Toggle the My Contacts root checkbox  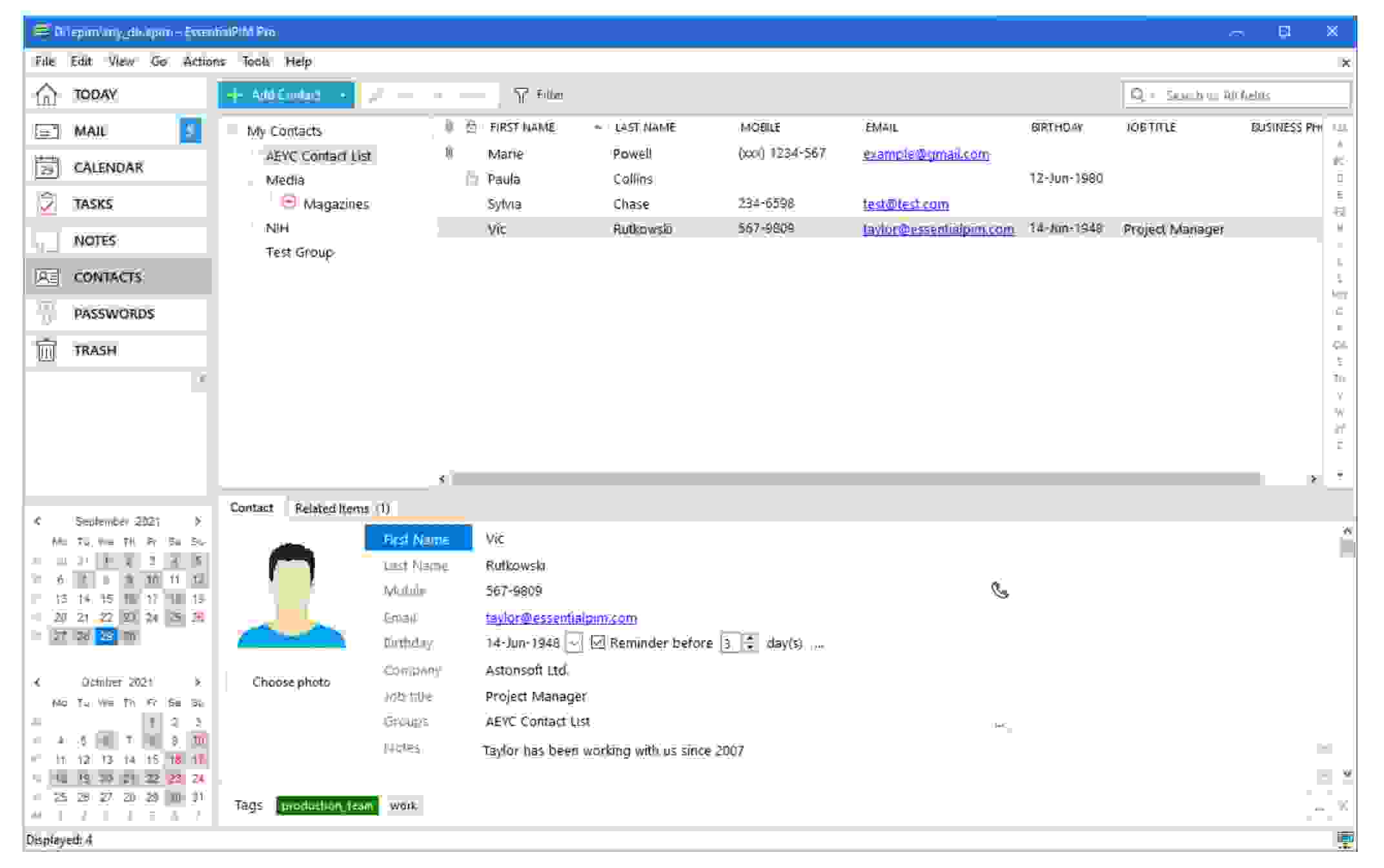click(232, 130)
